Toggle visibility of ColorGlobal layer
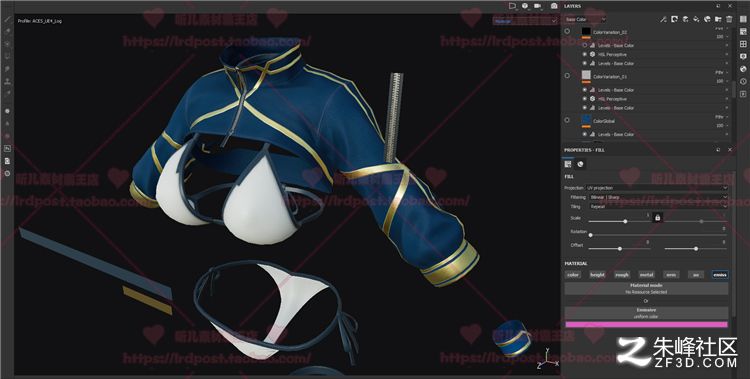This screenshot has height=379, width=750. [x=567, y=120]
